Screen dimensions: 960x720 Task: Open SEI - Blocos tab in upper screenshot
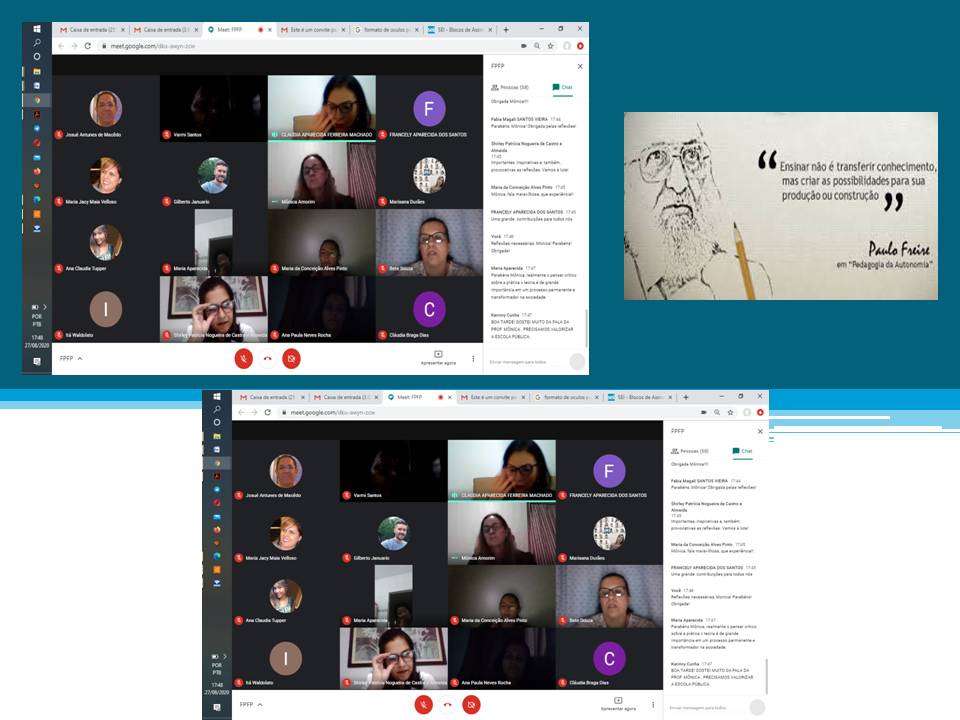(x=460, y=29)
